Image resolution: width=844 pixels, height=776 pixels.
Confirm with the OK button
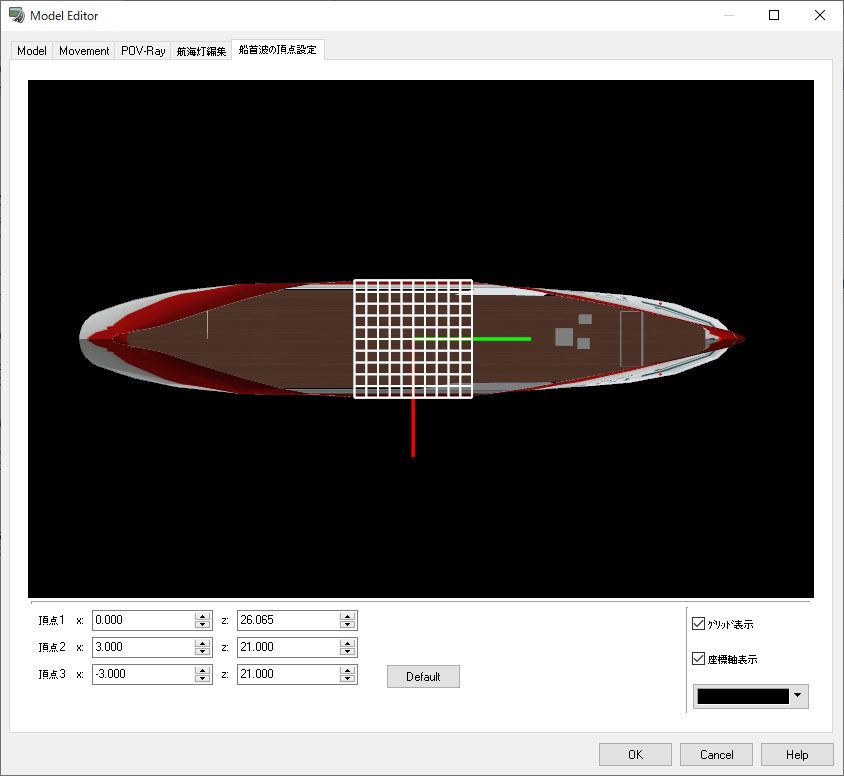coord(635,755)
